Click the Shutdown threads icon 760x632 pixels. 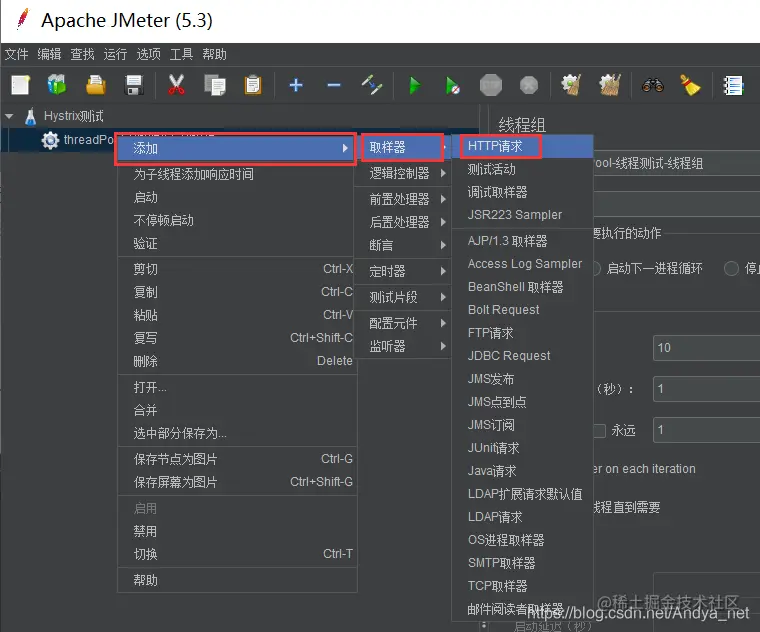(x=528, y=86)
